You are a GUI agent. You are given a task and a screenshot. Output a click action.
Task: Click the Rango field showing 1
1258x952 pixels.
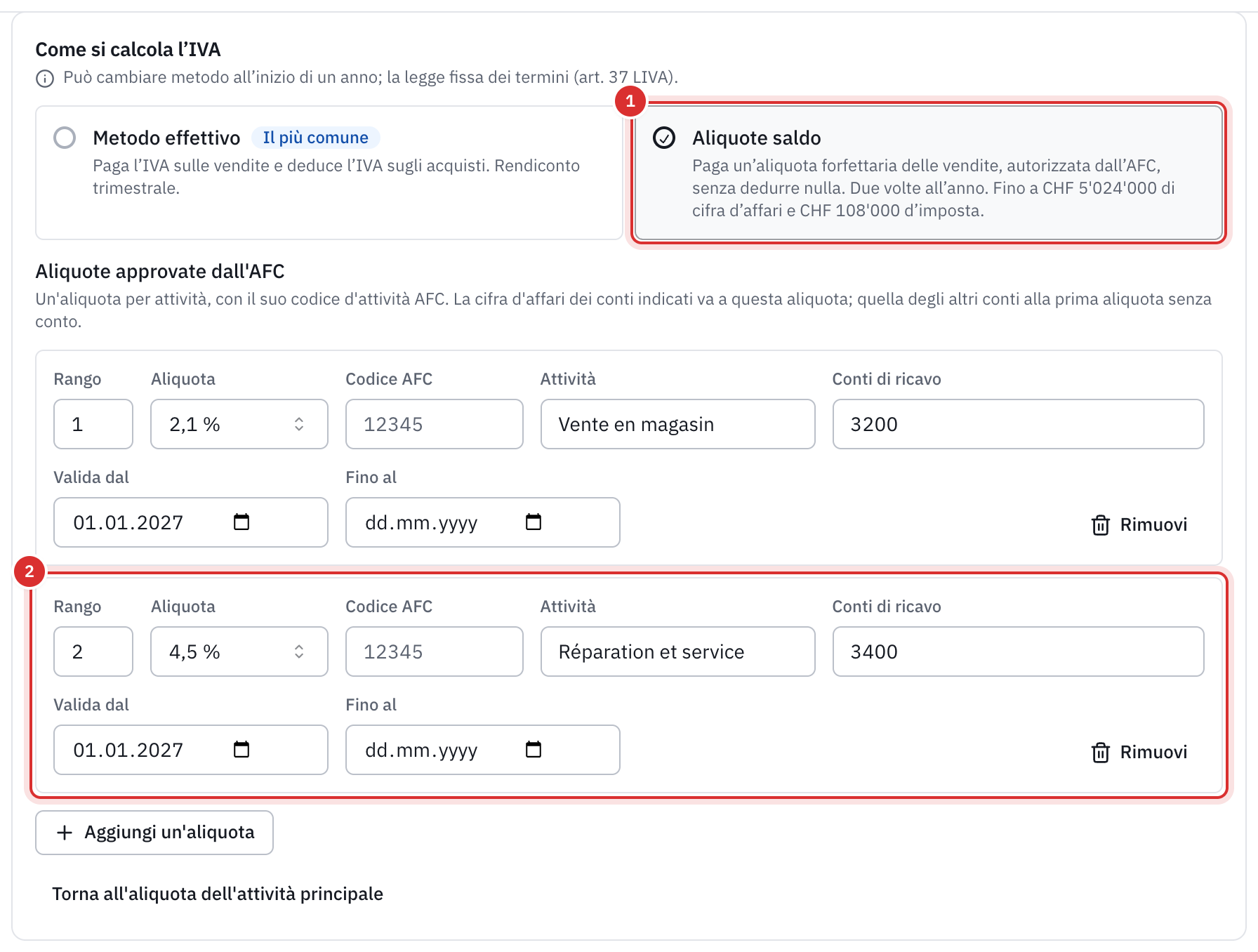click(x=93, y=424)
